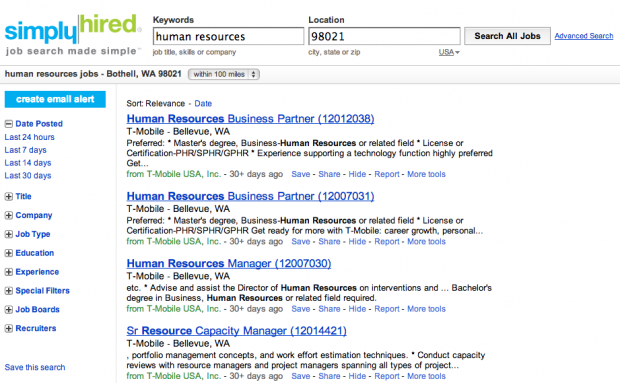The width and height of the screenshot is (620, 383).
Task: Open the Job Boards filter section
Action: 37,309
